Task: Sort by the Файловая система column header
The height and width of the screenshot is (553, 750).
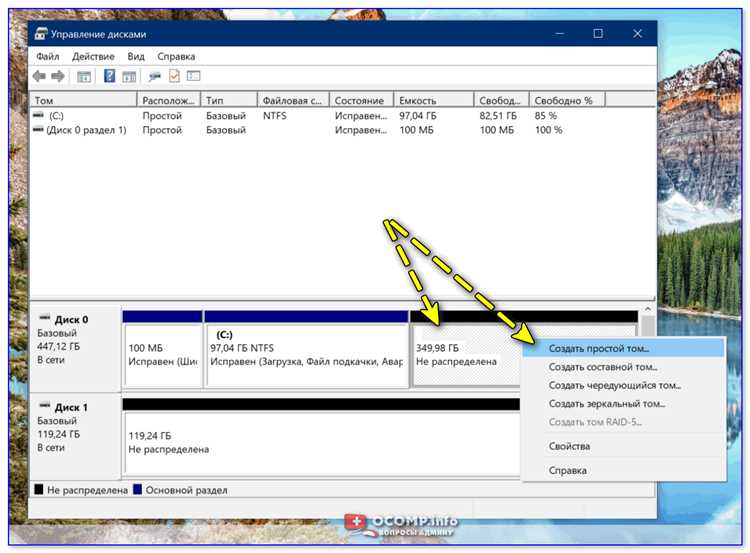Action: [x=292, y=101]
